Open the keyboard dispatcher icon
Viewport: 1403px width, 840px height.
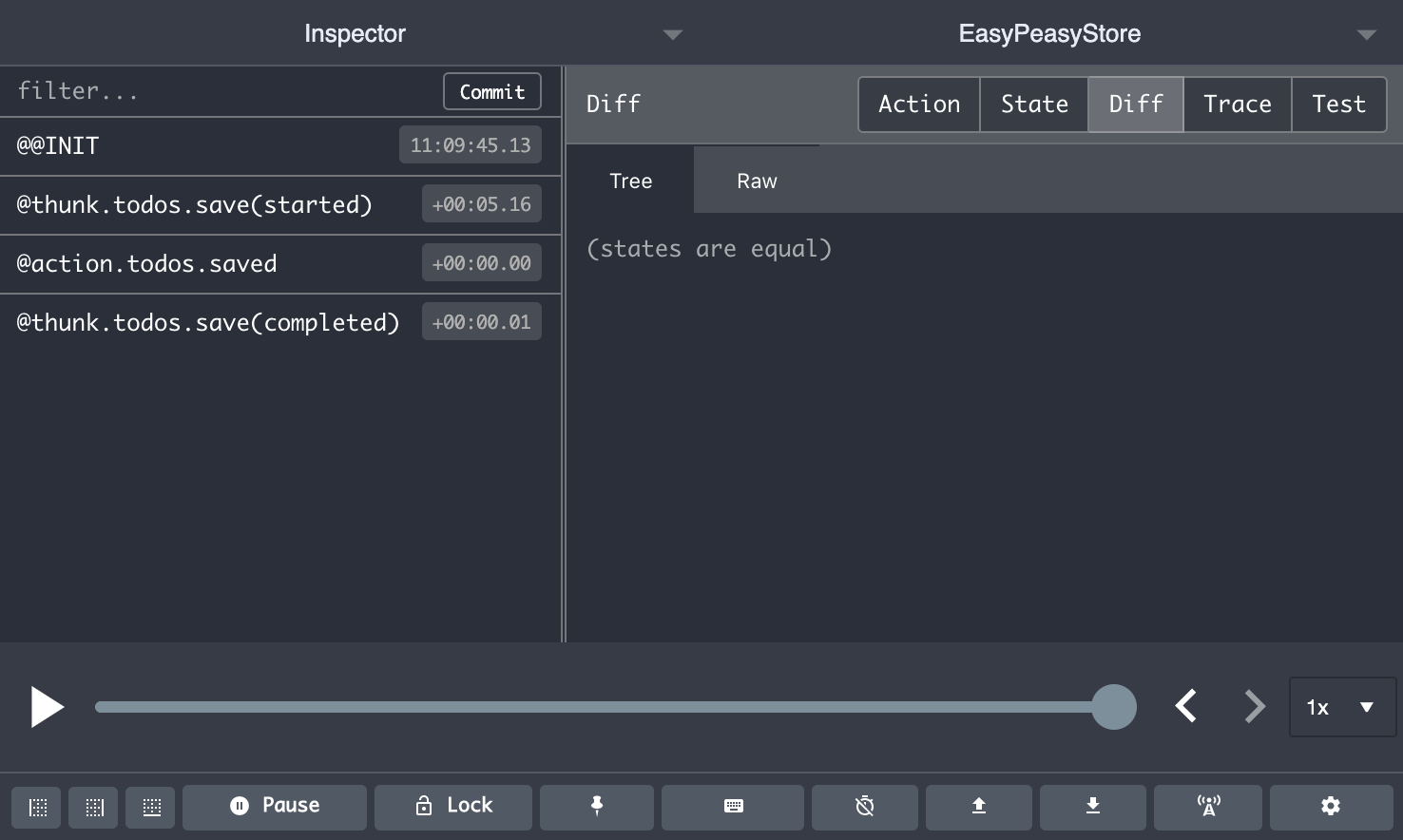tap(733, 807)
